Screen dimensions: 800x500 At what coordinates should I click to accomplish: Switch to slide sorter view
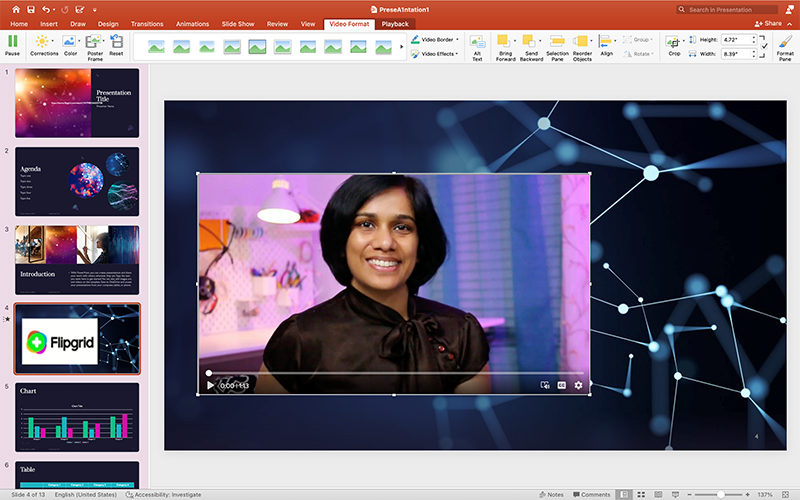point(641,494)
